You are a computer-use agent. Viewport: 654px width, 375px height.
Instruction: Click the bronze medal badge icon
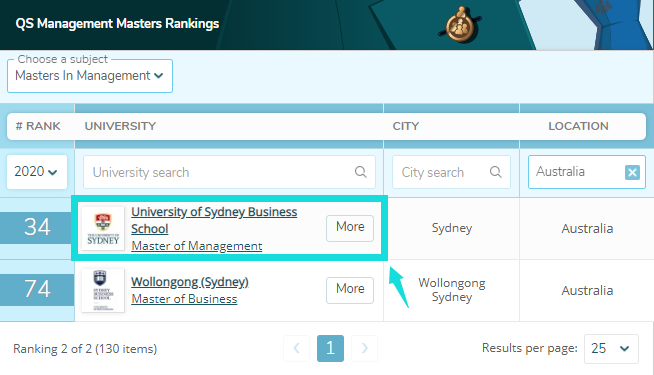pyautogui.click(x=460, y=25)
